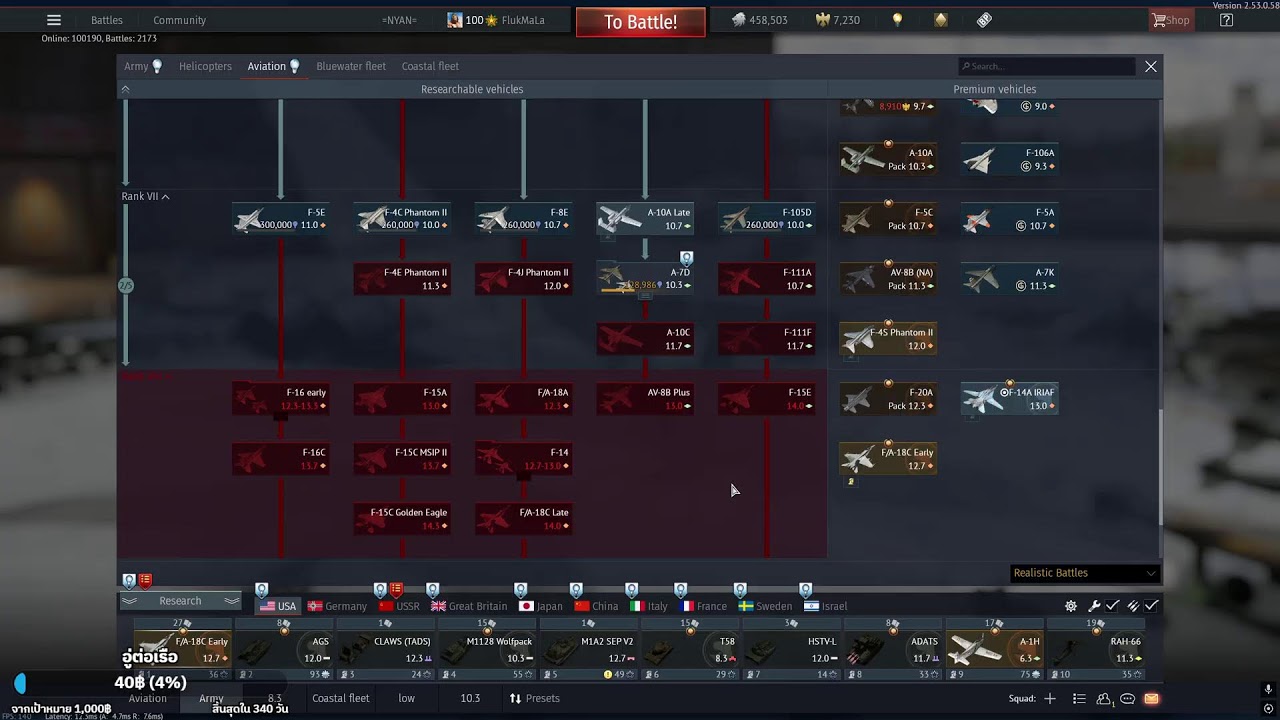Toggle the microphone icon
Image resolution: width=1280 pixels, height=720 pixels.
1268,689
